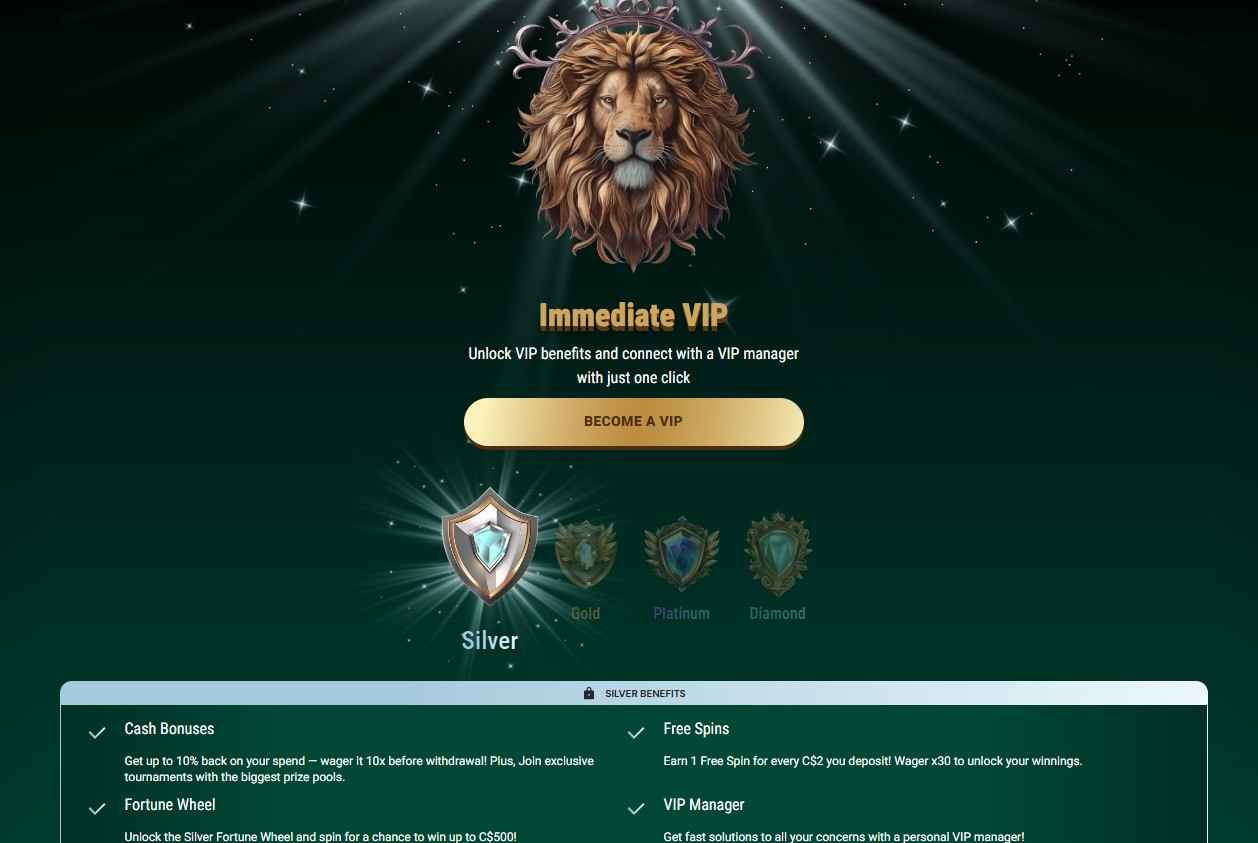The height and width of the screenshot is (843, 1258).
Task: Click the checkmark next to Cash Bonuses
Action: pos(97,733)
